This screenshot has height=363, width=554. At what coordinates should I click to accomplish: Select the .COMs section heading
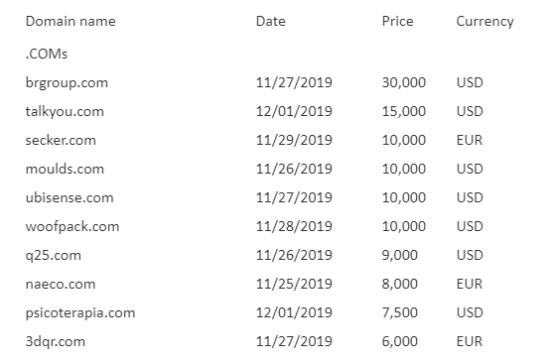tap(46, 54)
